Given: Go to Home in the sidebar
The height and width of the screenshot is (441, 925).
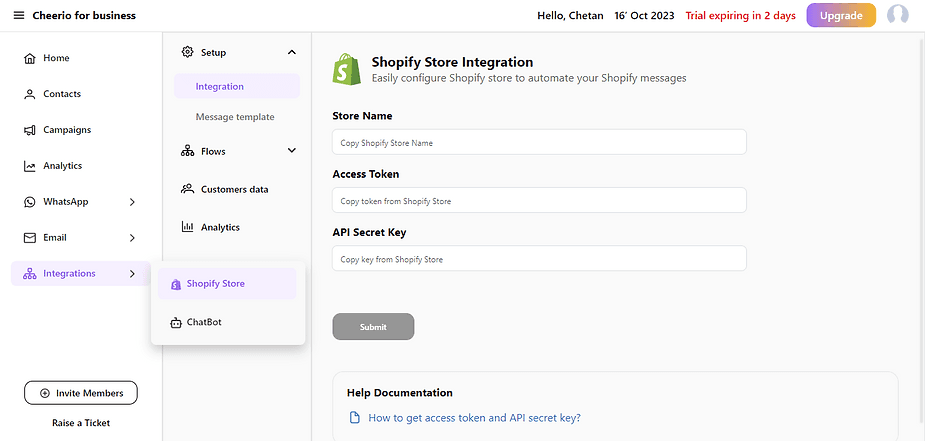Looking at the screenshot, I should point(46,58).
